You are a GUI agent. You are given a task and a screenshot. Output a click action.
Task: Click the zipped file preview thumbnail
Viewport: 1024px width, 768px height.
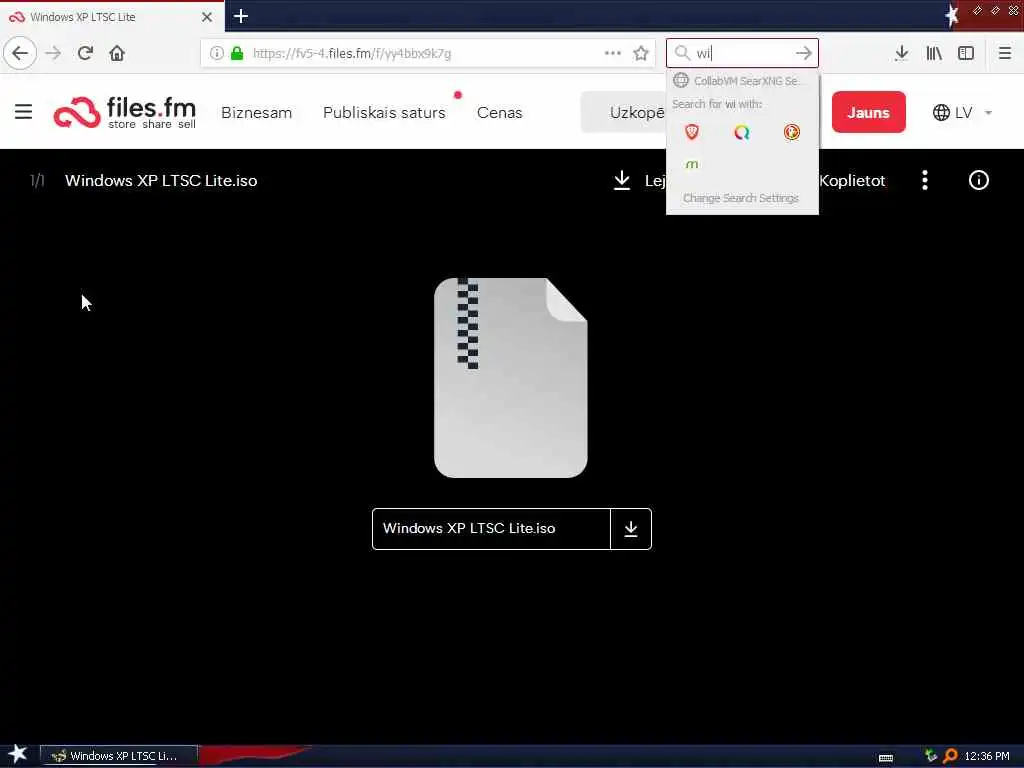point(511,377)
